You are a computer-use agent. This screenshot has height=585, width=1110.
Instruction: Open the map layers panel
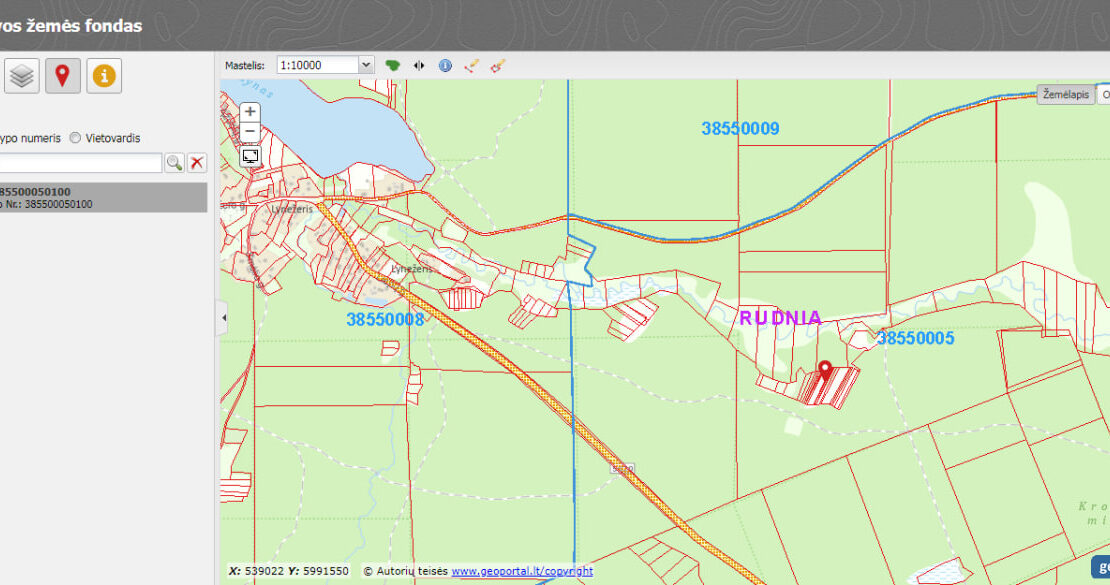click(x=22, y=76)
